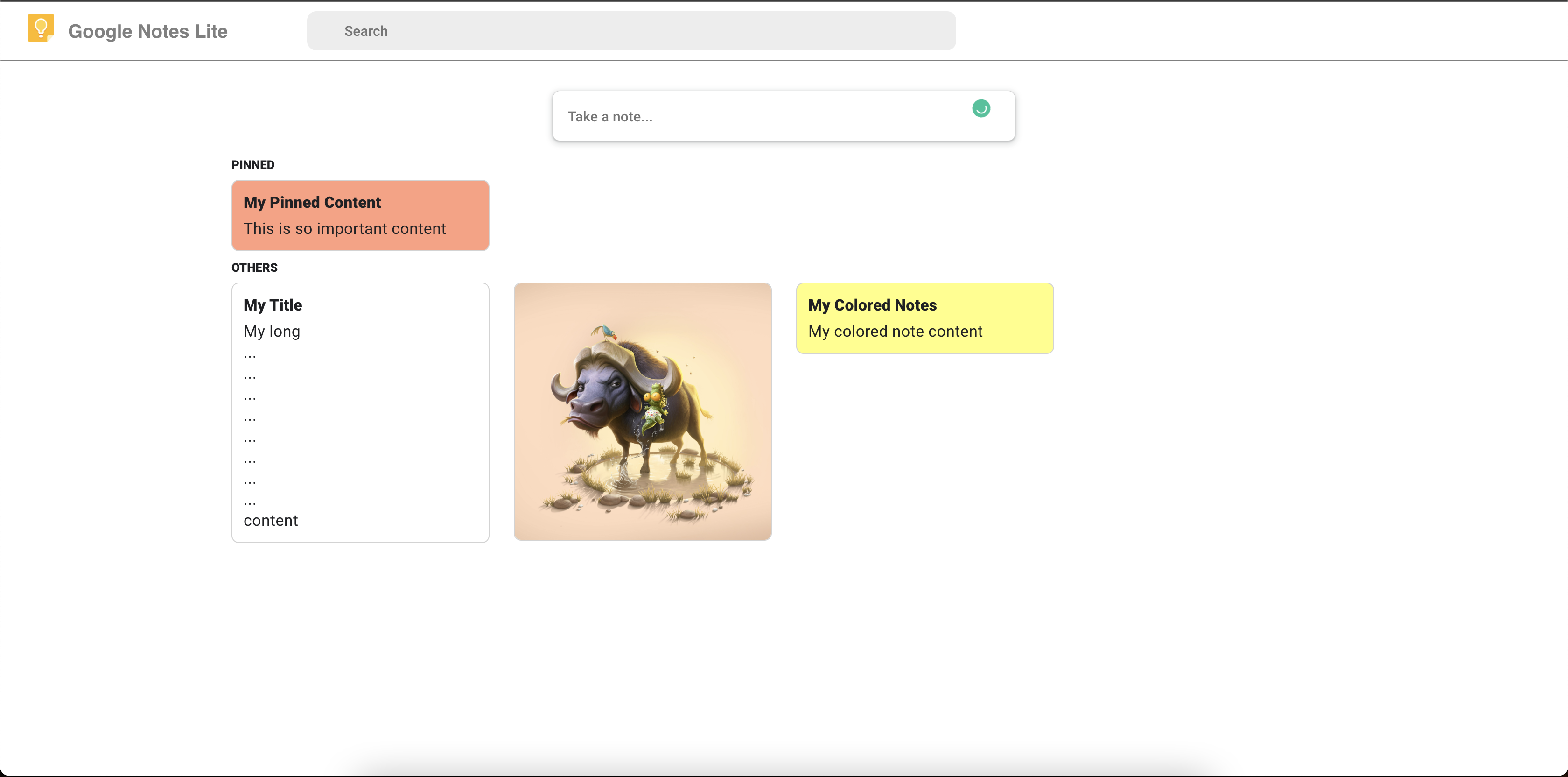Click the PINNED section label
Viewport: 1568px width, 777px height.
click(x=252, y=165)
